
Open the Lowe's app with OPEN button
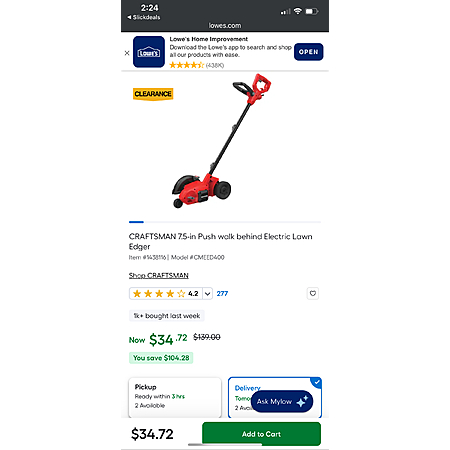(308, 52)
